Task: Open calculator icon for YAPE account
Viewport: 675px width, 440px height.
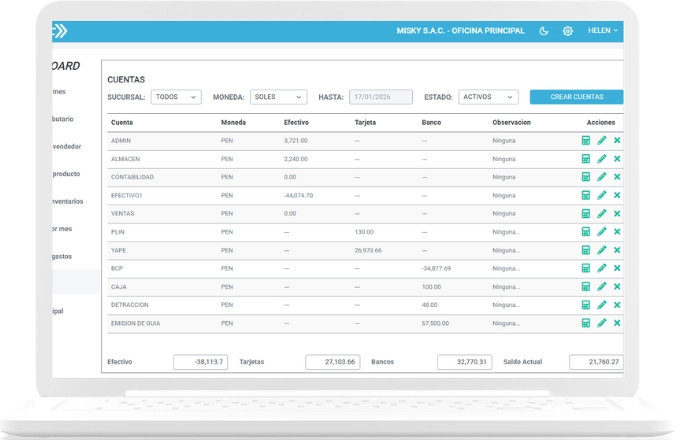Action: (585, 250)
